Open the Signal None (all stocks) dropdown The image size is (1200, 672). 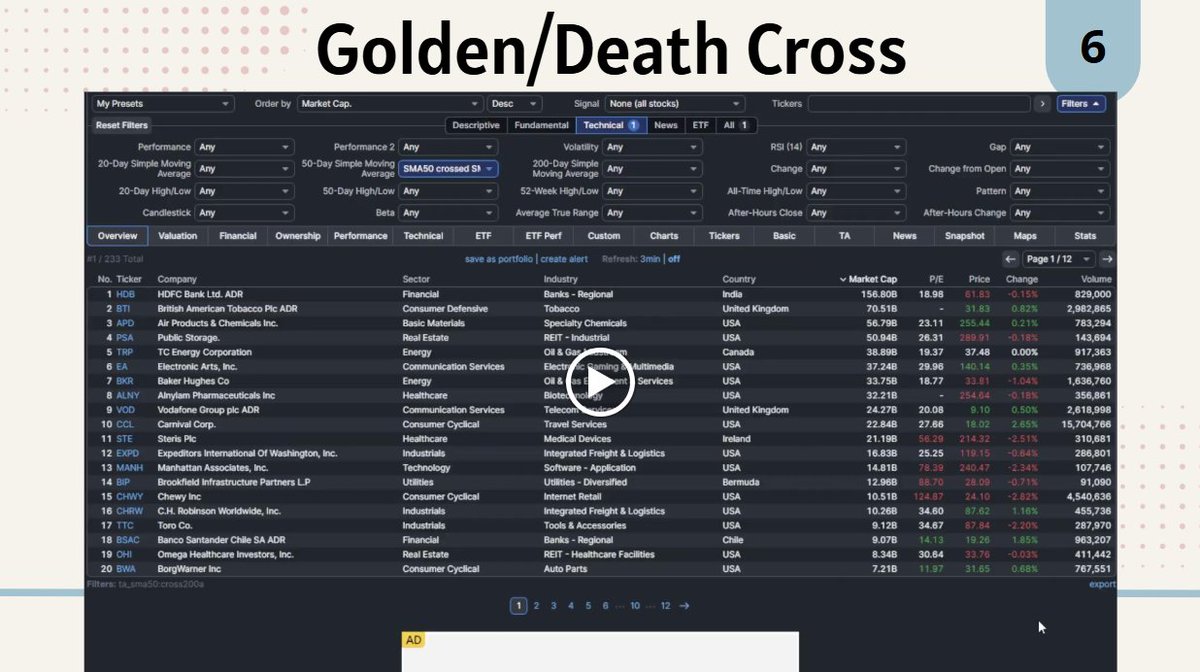[x=674, y=103]
